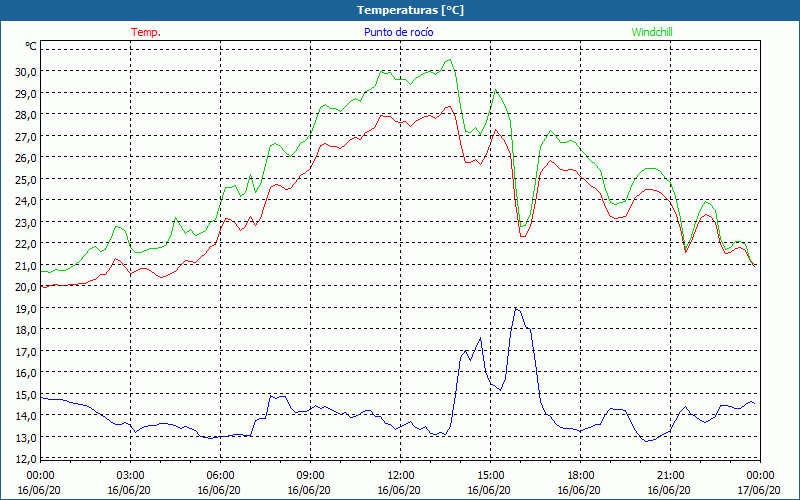
Task: Click the 29,0 y-axis value
Action: click(26, 93)
